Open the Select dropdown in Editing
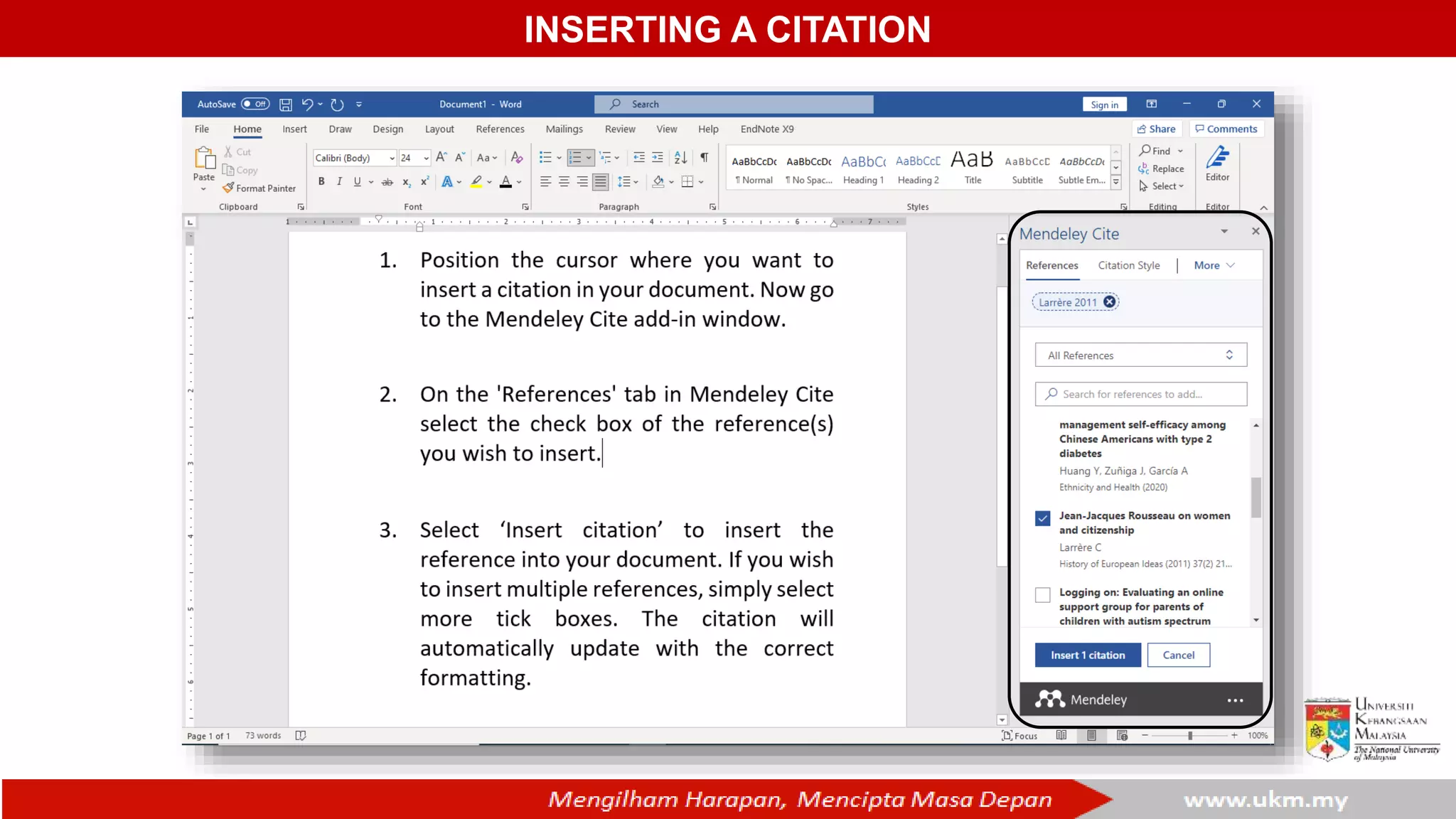 [1161, 186]
